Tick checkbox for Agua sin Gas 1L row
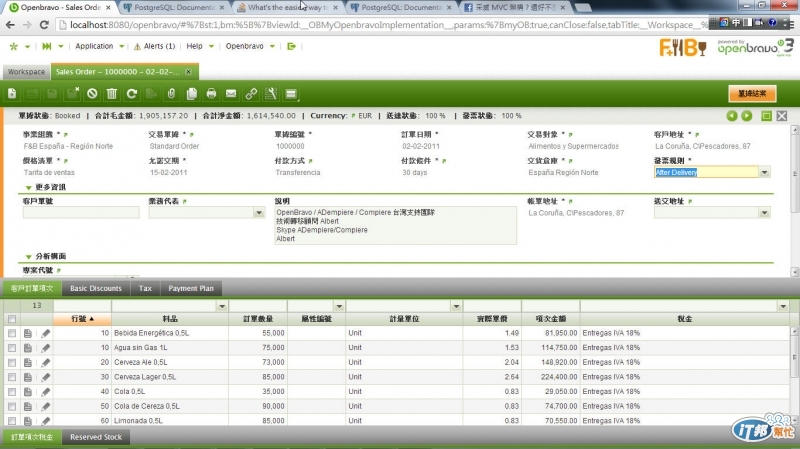Image resolution: width=800 pixels, height=449 pixels. [12, 348]
